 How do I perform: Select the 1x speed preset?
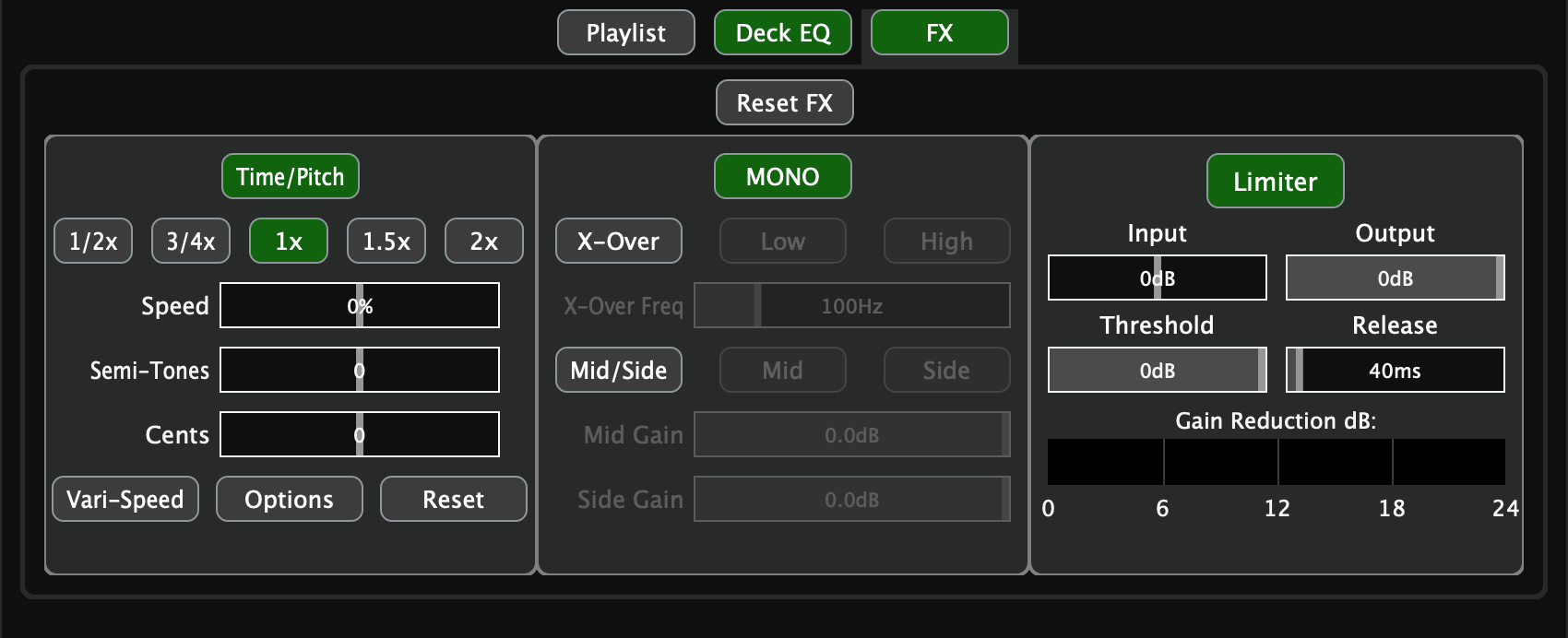click(x=289, y=241)
